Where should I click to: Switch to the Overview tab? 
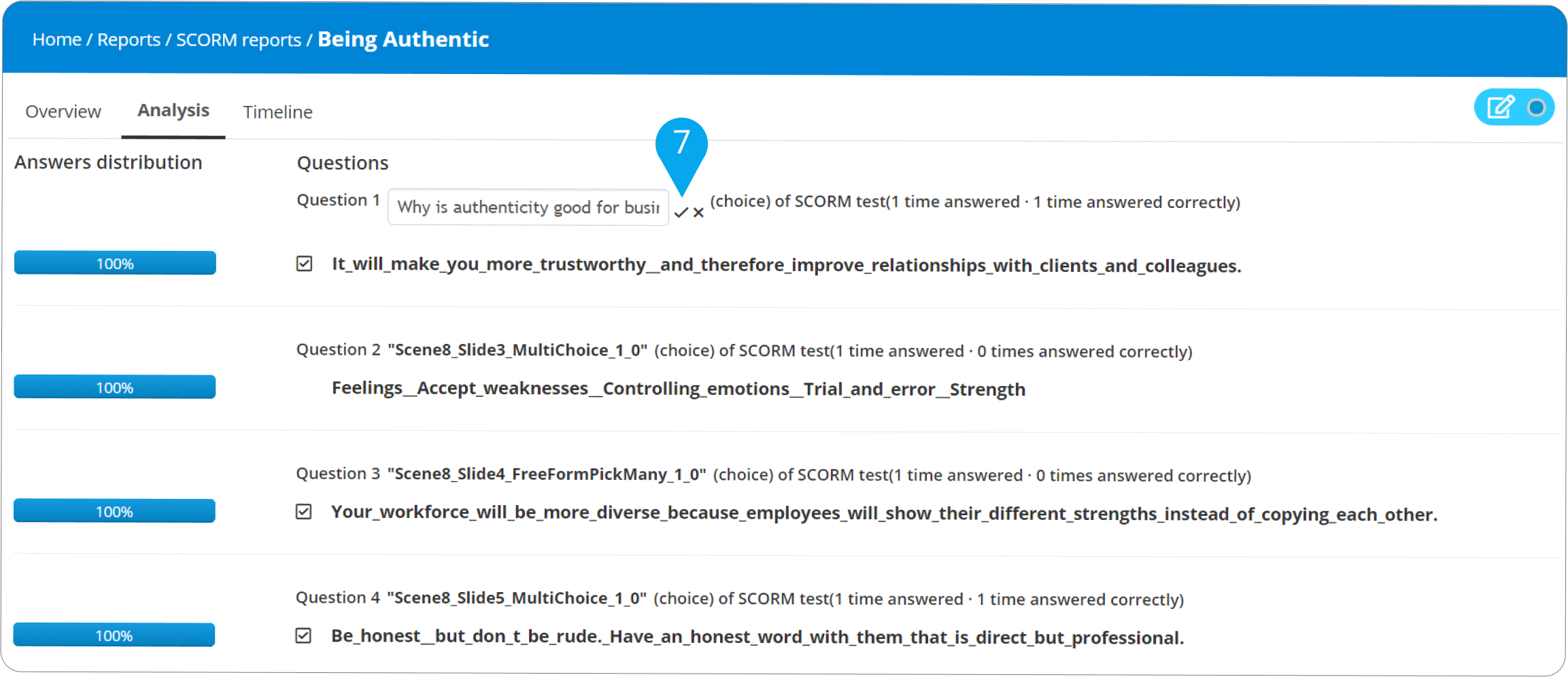coord(63,111)
